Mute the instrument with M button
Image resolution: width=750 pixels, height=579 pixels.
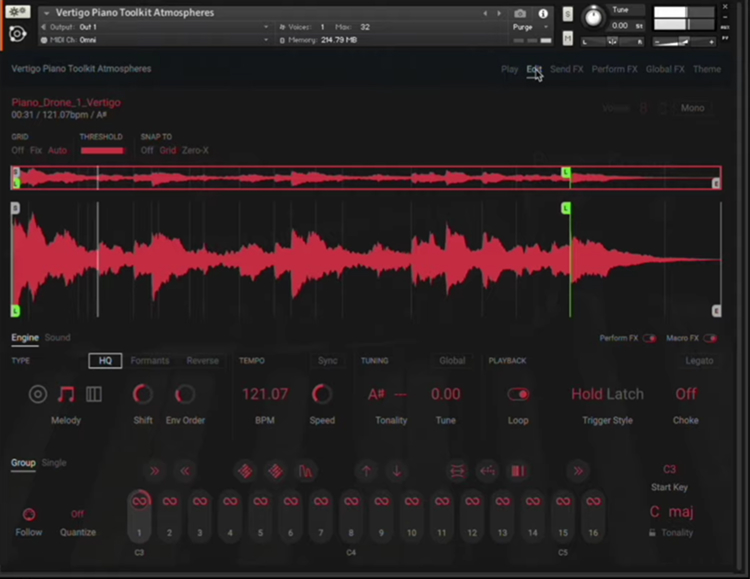point(567,38)
